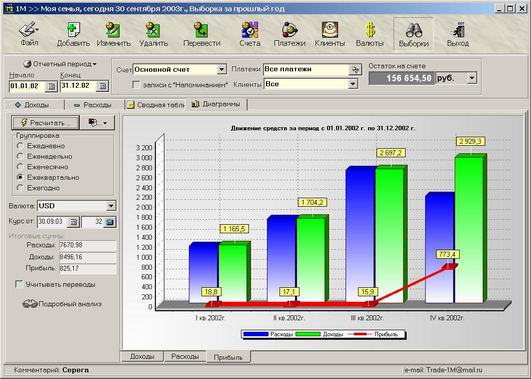The height and width of the screenshot is (379, 531).
Task: Switch to the Сводная таблица tab
Action: tap(155, 105)
